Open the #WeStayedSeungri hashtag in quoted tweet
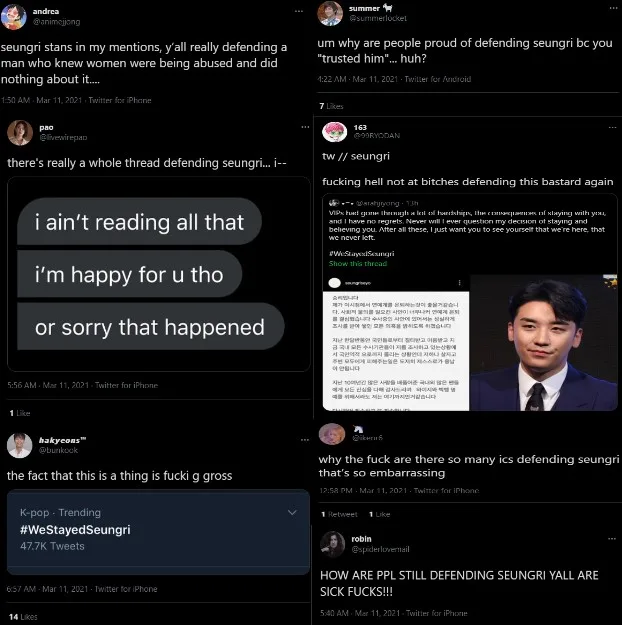 click(x=362, y=254)
